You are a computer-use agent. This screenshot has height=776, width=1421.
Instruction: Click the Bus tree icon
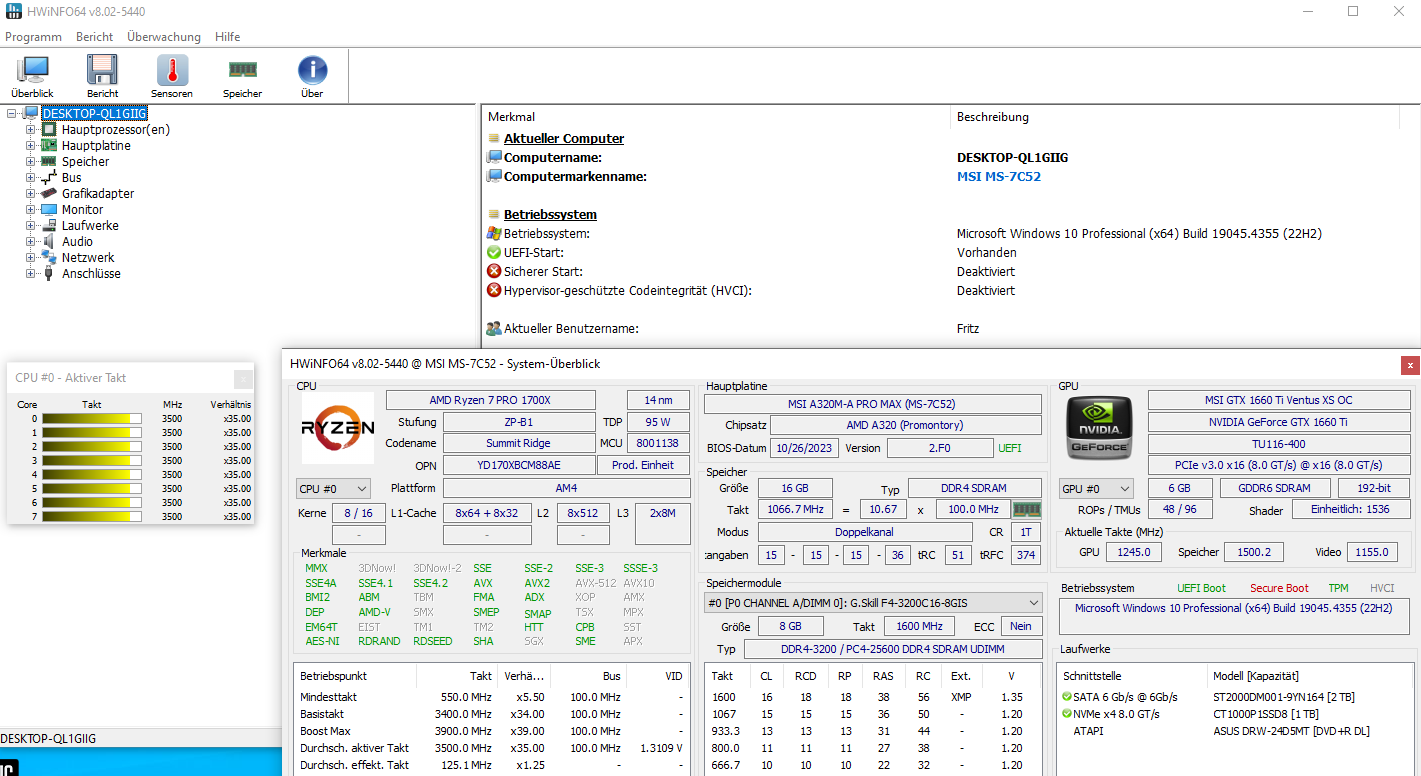(x=48, y=177)
